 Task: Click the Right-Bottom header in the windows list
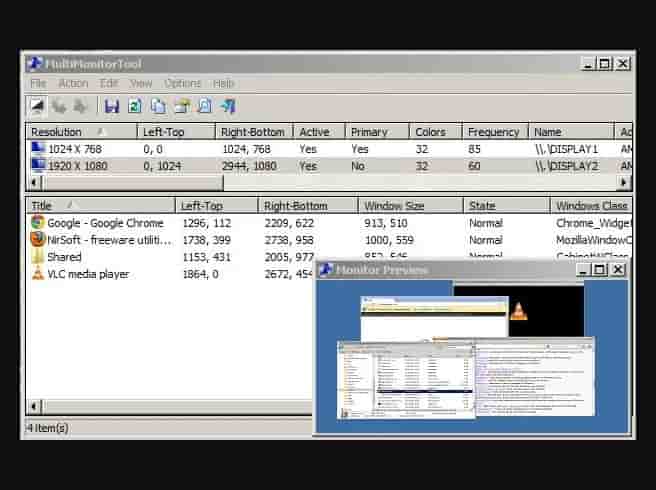(x=308, y=205)
